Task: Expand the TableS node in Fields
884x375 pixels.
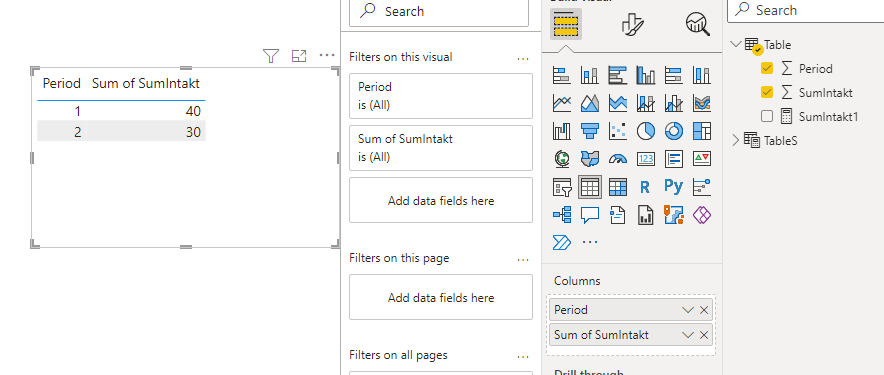Action: 735,140
